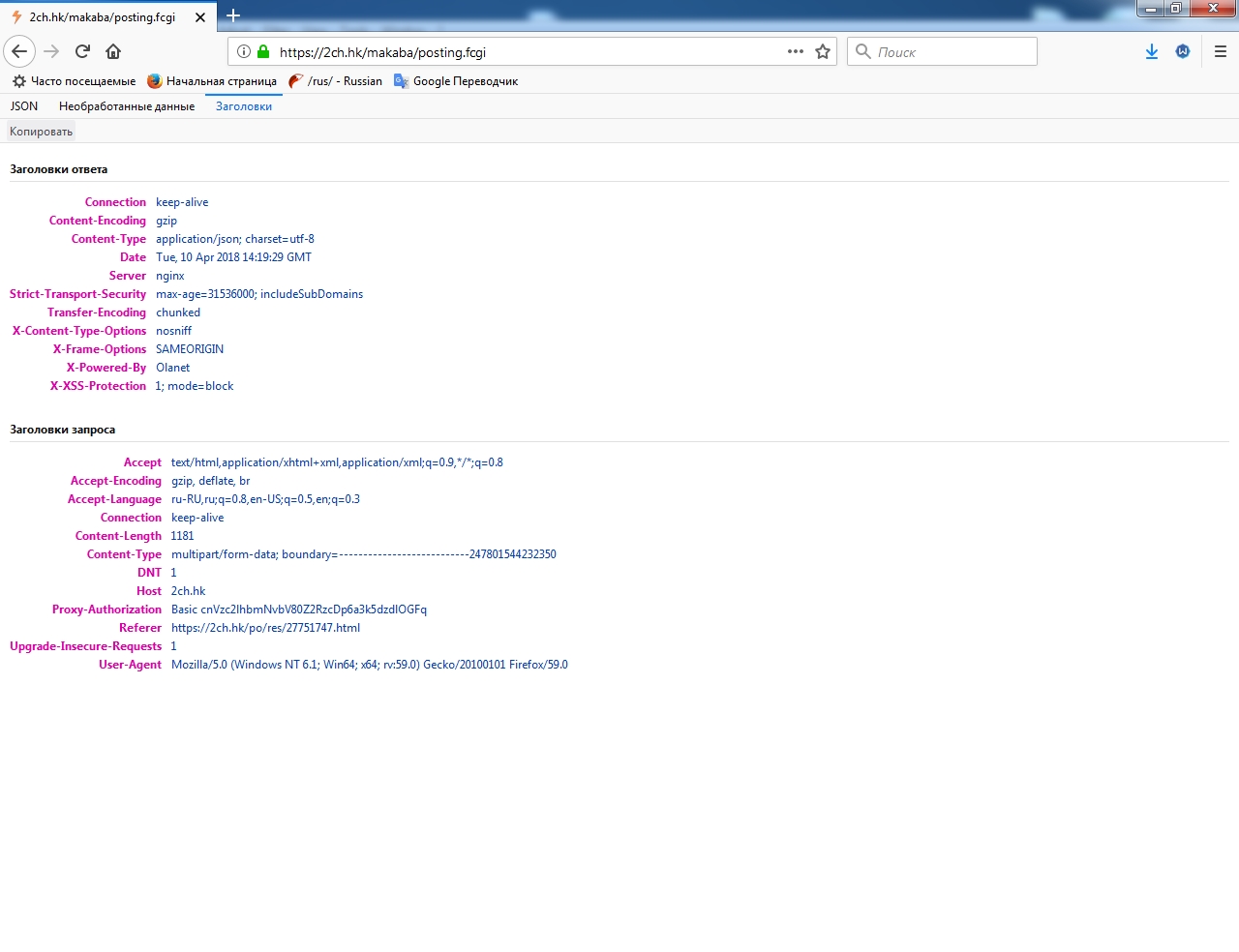Click the Accept-Language value 'ru-RU,ru;q=0.8'

265,499
